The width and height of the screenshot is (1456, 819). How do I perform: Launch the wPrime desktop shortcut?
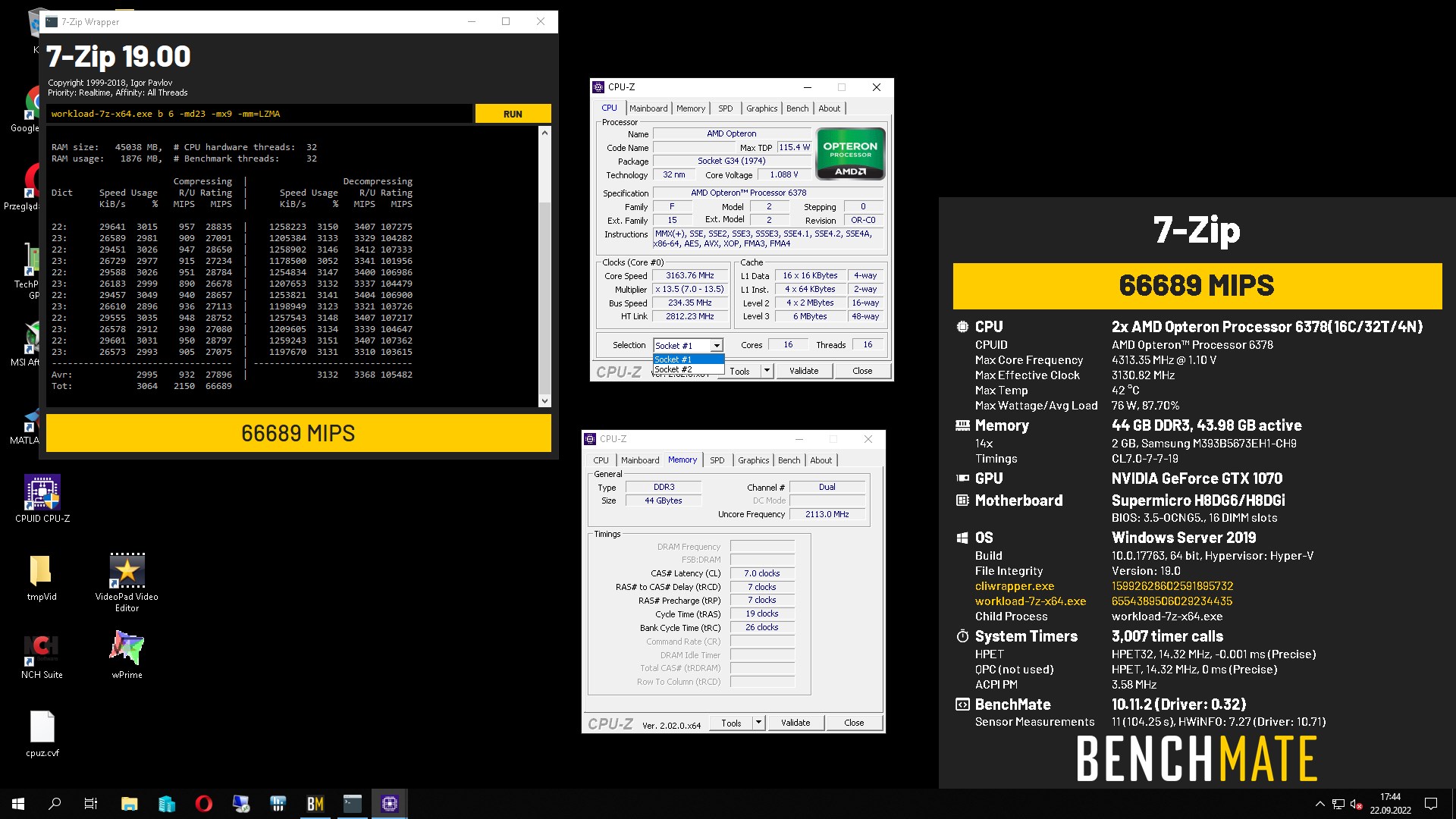(127, 655)
